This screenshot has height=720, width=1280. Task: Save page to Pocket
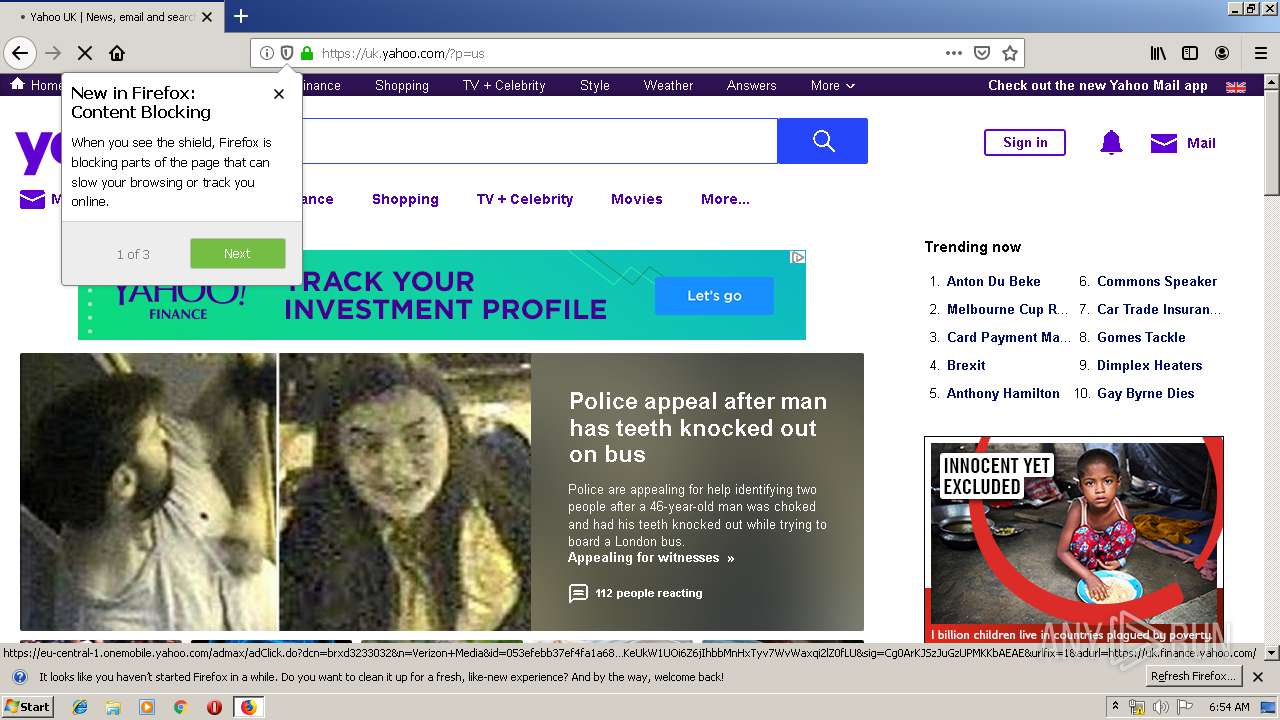click(x=982, y=53)
